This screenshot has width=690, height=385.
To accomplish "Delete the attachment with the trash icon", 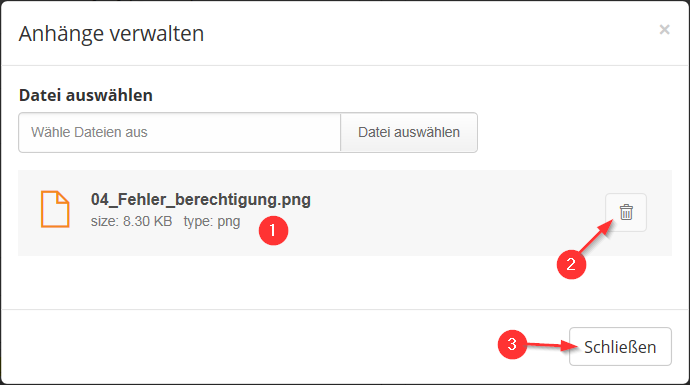I will (x=626, y=212).
